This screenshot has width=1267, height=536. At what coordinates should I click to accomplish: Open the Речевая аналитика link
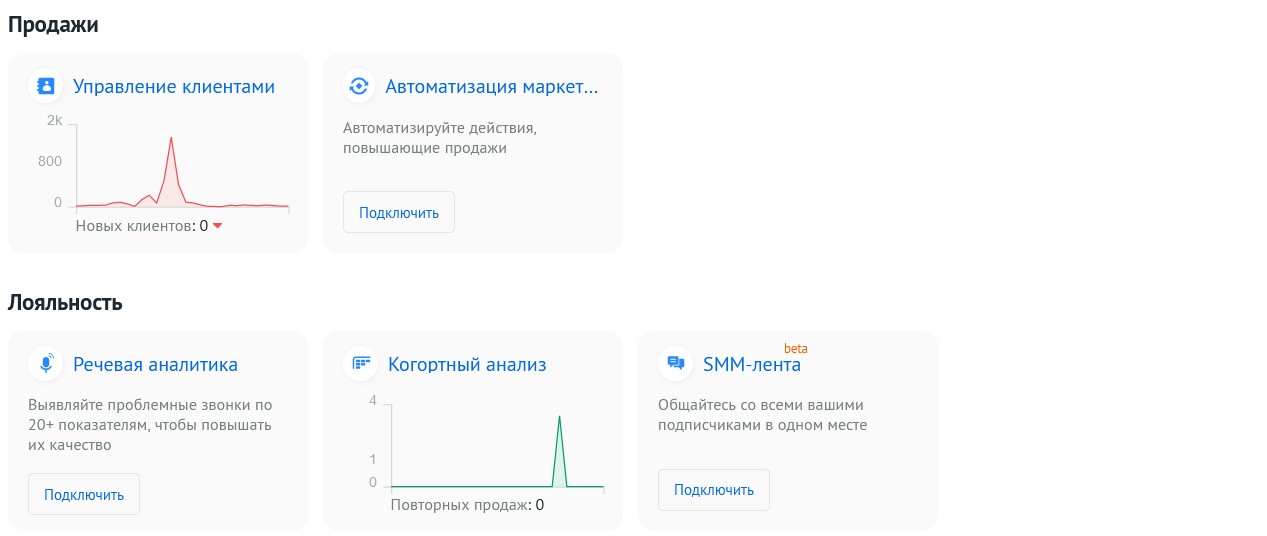pos(156,365)
